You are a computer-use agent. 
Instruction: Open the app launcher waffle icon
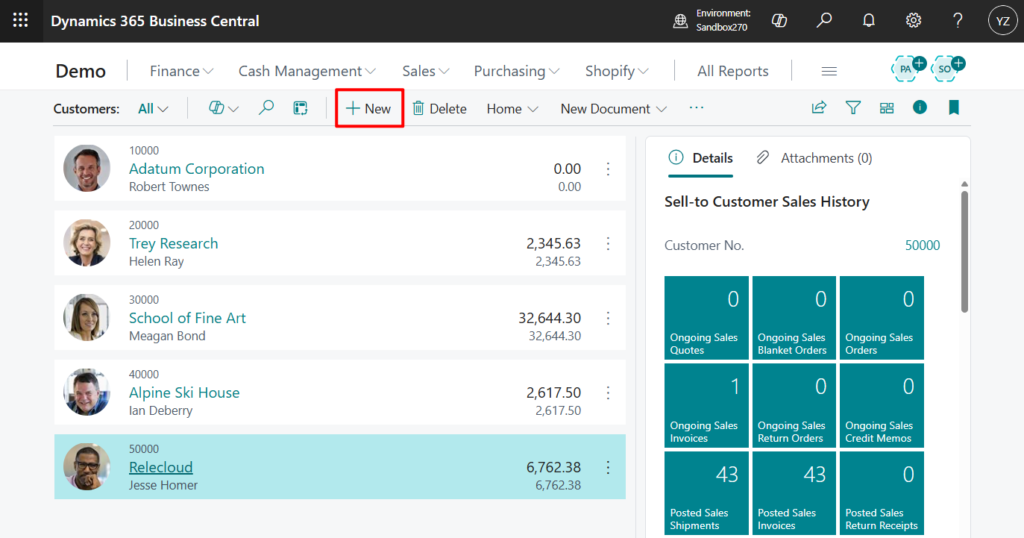pos(20,21)
